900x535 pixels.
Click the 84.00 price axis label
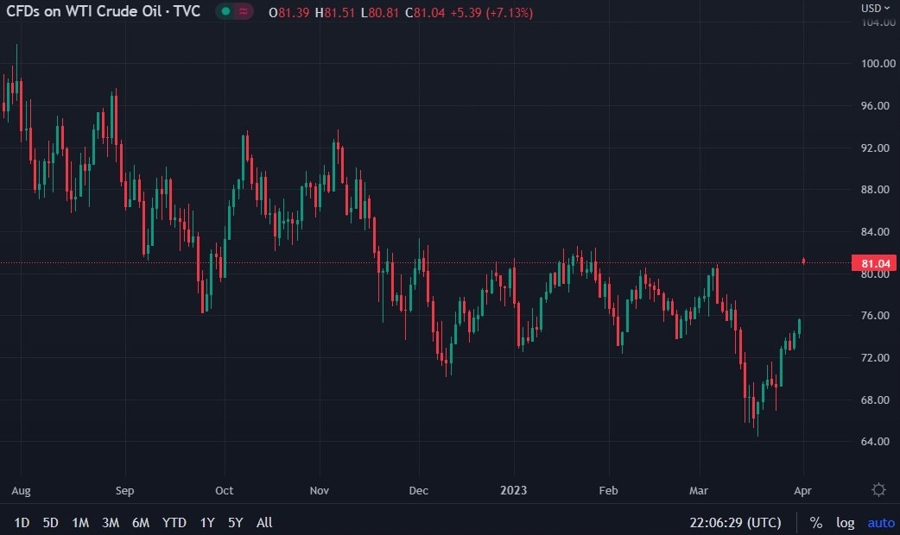875,232
